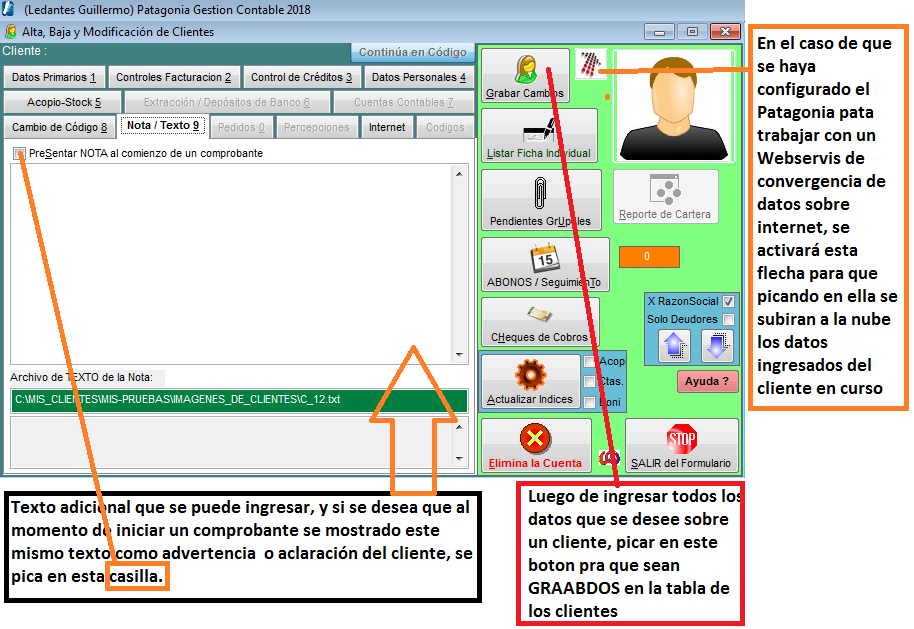Open CHeques de Cobros
The width and height of the screenshot is (914, 629).
(x=540, y=322)
